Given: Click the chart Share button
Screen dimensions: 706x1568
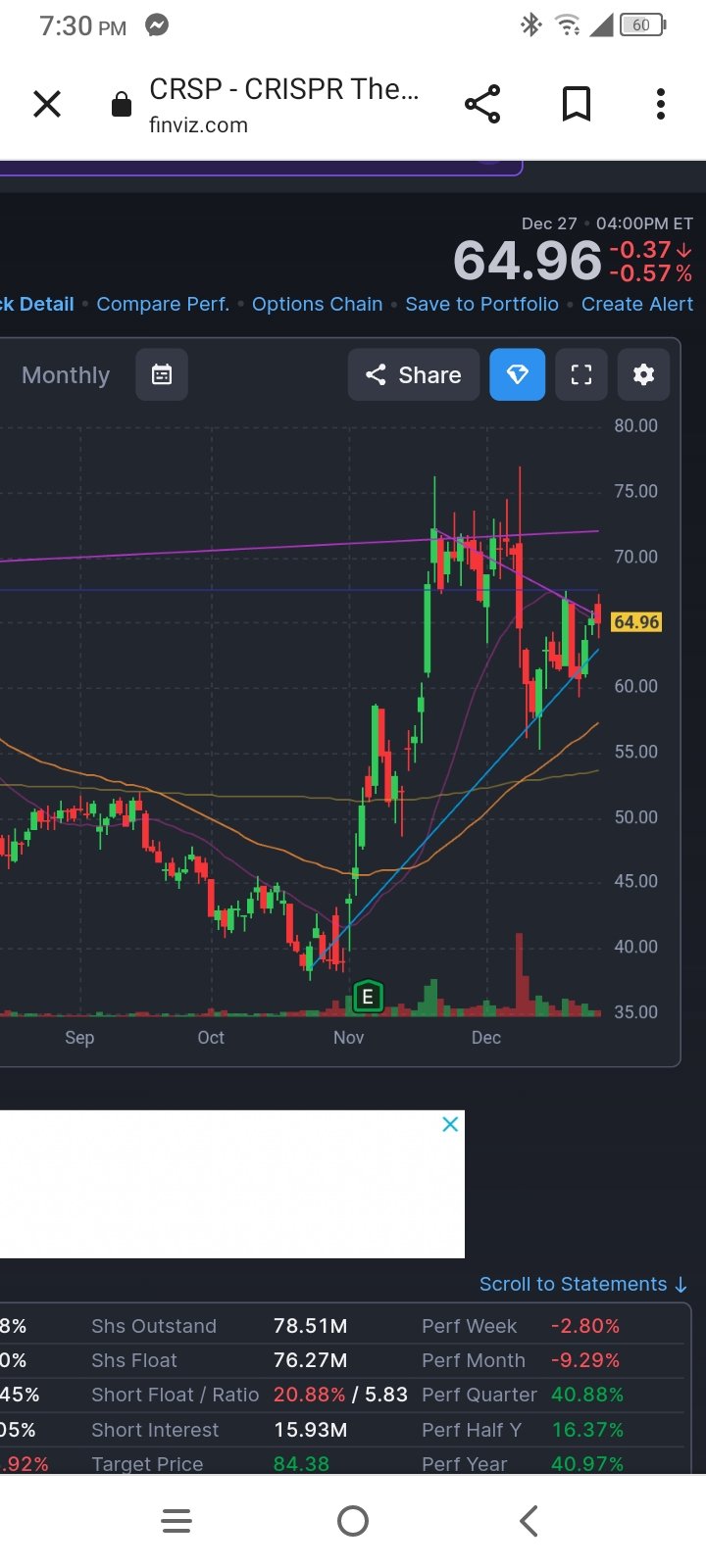Looking at the screenshot, I should click(413, 374).
